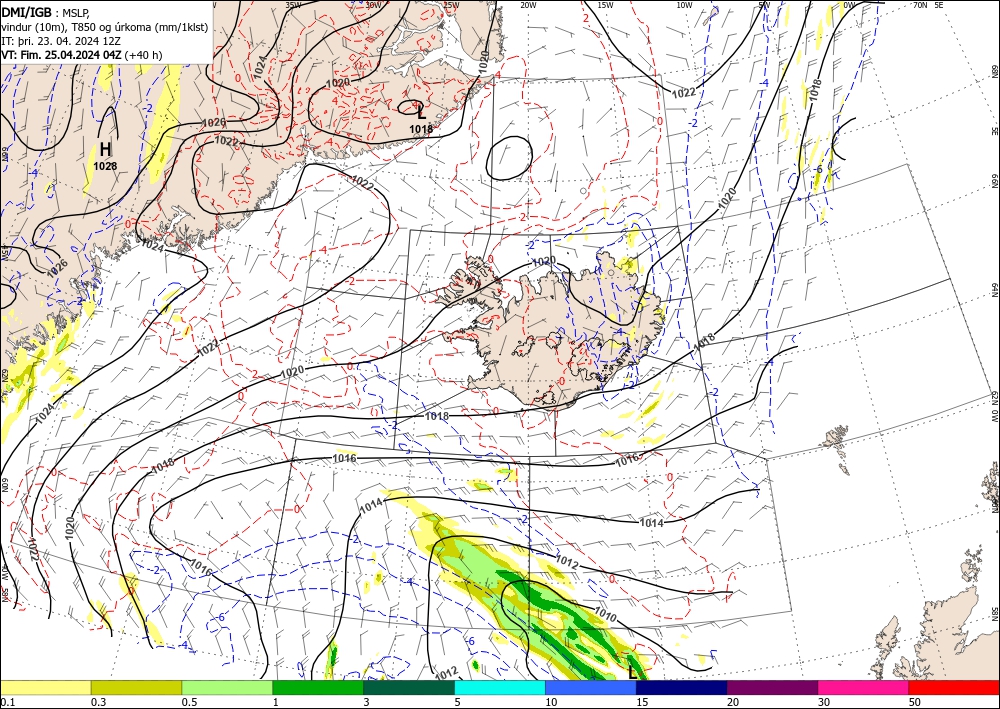Click the '50' legend value

pyautogui.click(x=915, y=702)
